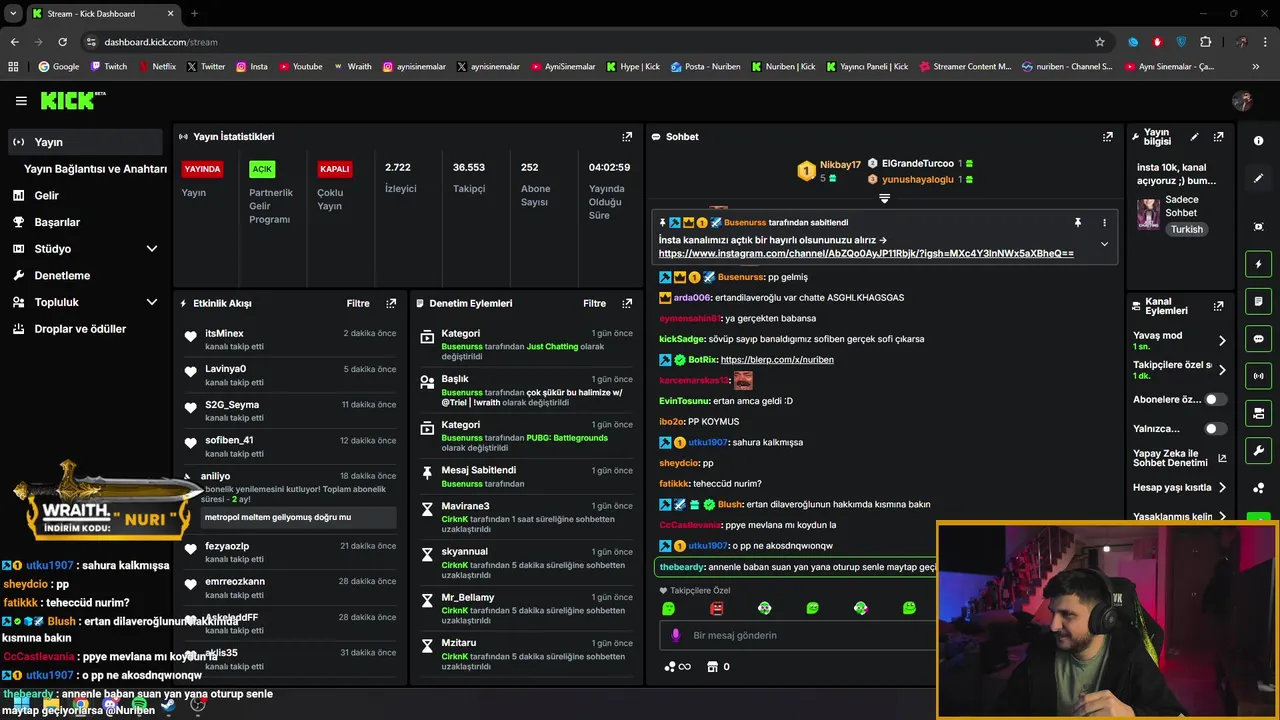Click the focus frame icon in right sidebar

pos(1258,227)
